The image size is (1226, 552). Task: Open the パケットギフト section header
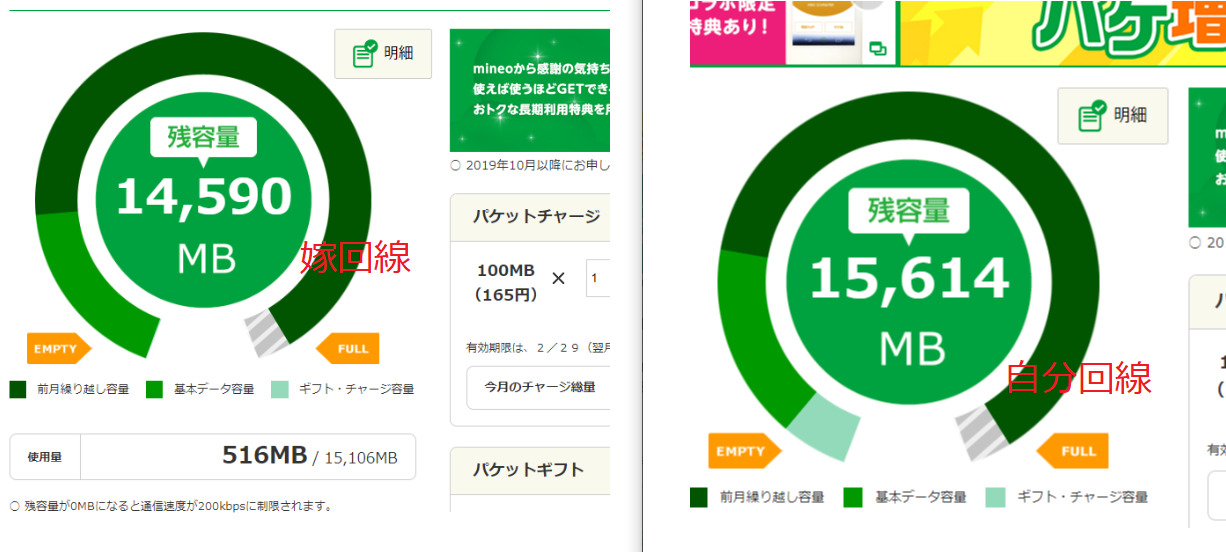(x=530, y=470)
